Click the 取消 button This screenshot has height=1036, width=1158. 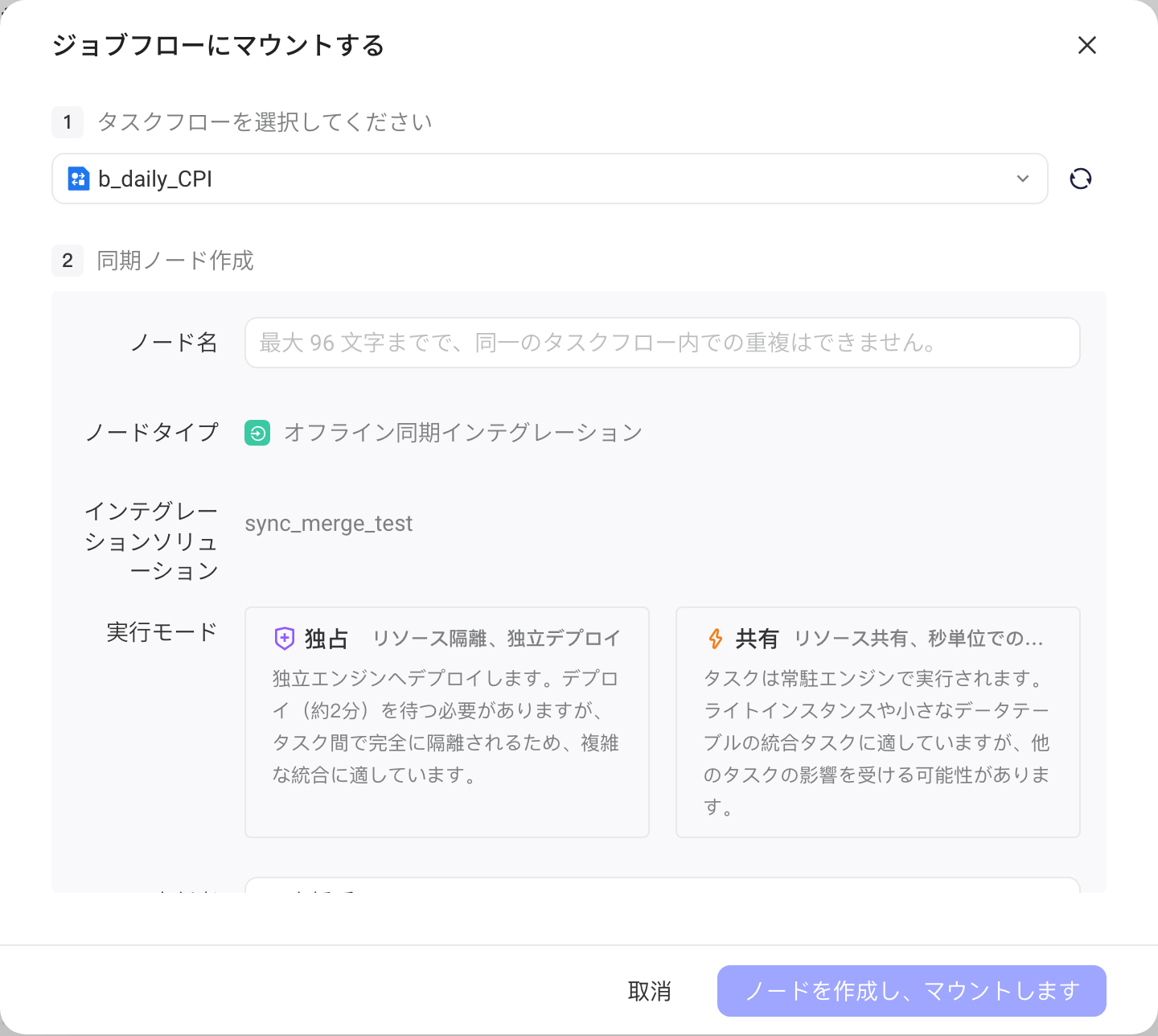649,991
